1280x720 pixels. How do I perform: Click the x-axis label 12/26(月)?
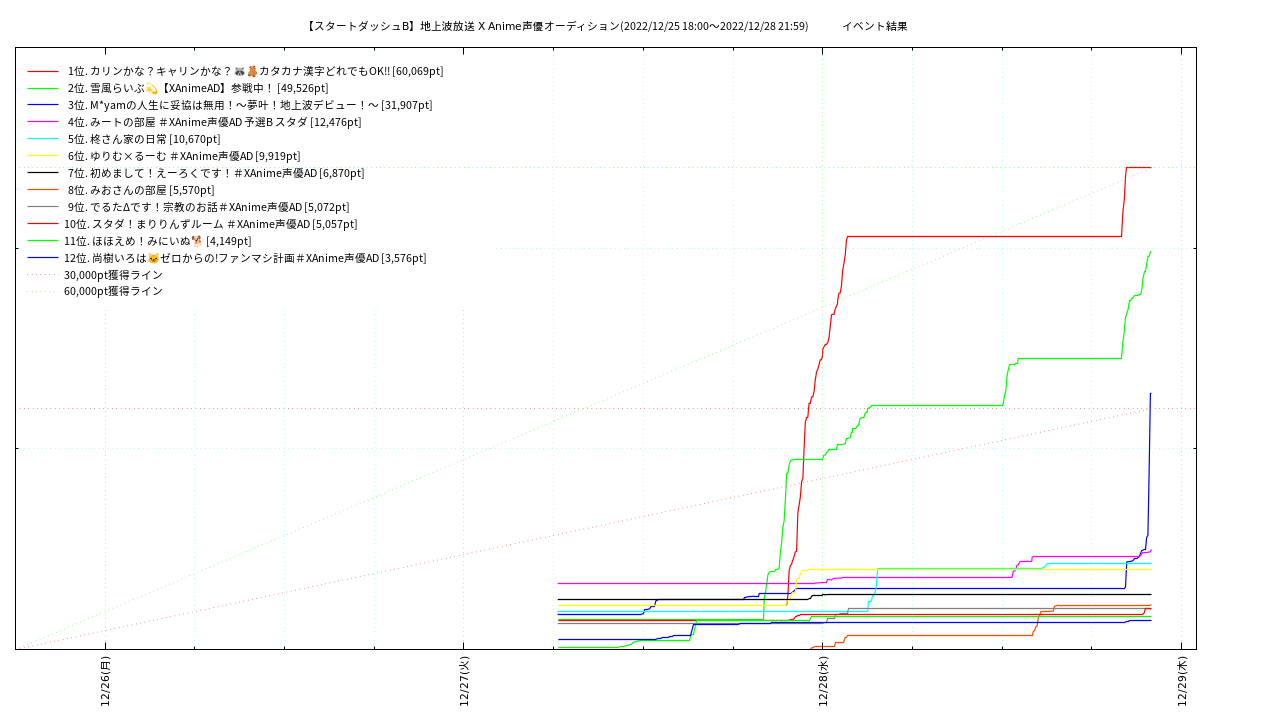105,681
